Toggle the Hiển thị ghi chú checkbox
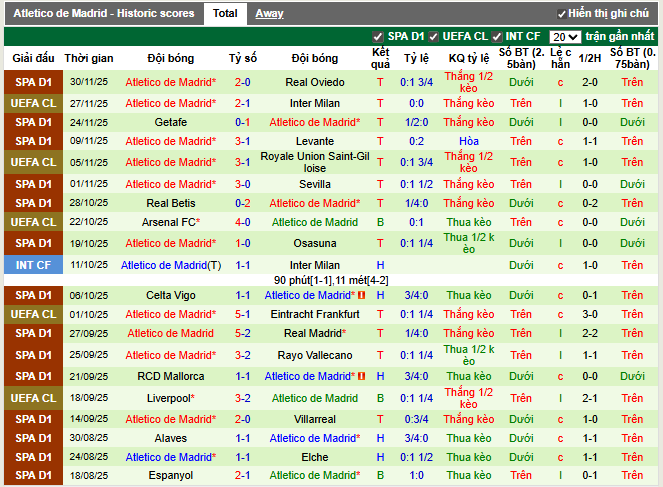 click(562, 14)
